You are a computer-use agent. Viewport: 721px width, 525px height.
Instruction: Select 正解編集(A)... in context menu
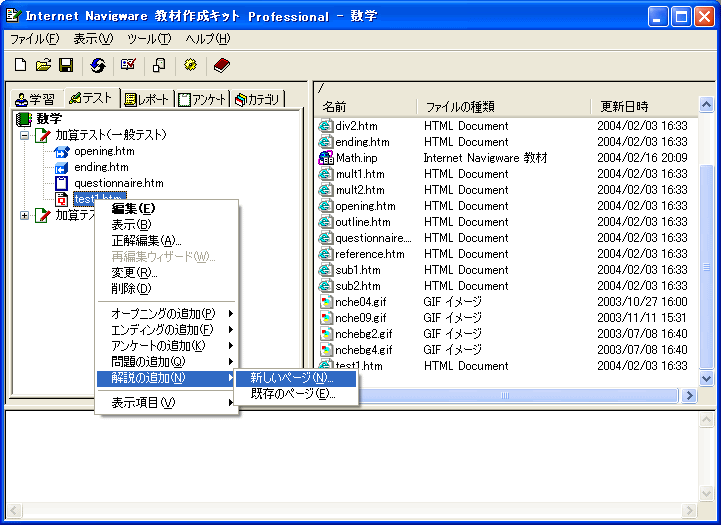(x=167, y=241)
